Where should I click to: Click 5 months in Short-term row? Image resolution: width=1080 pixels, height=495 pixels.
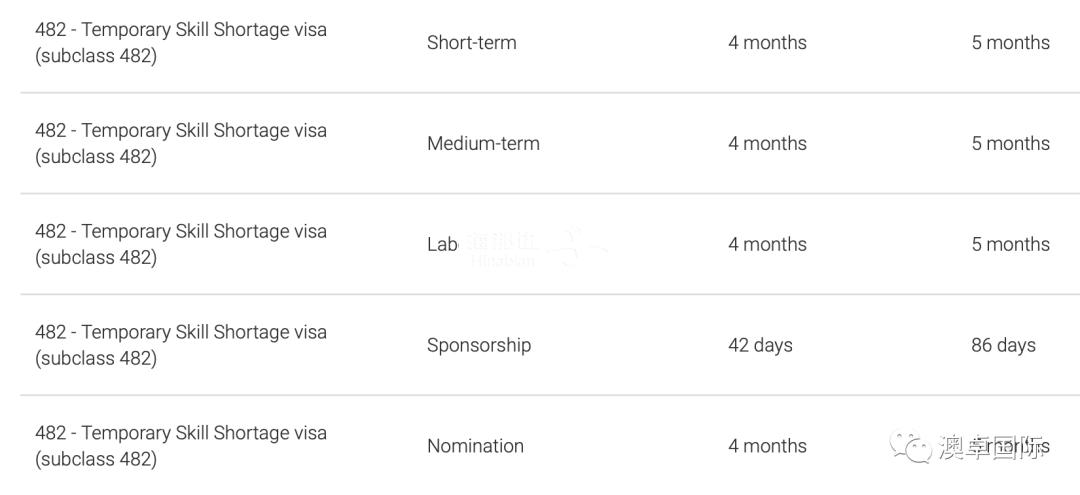point(1010,43)
